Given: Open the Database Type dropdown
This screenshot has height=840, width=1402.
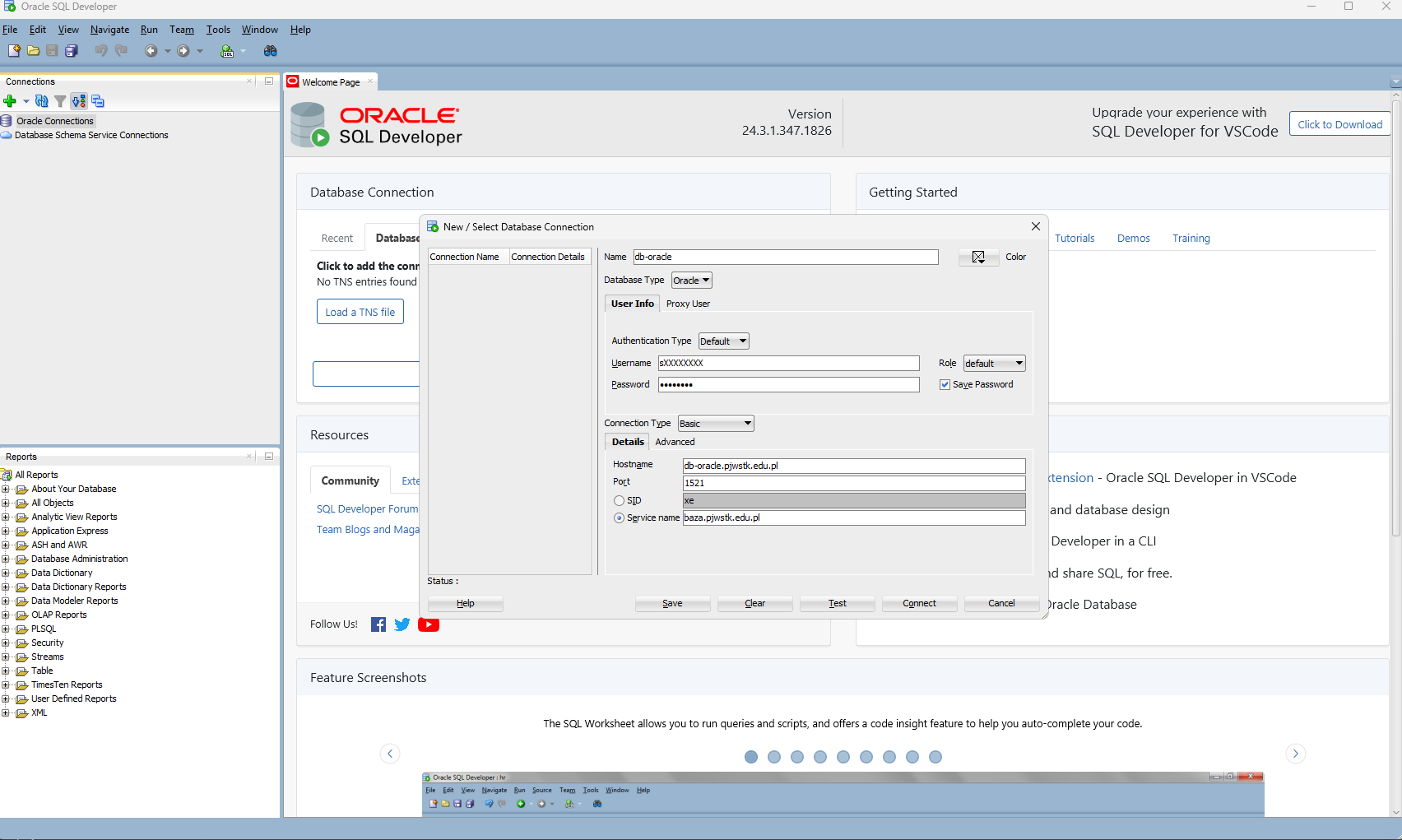Looking at the screenshot, I should tap(692, 281).
